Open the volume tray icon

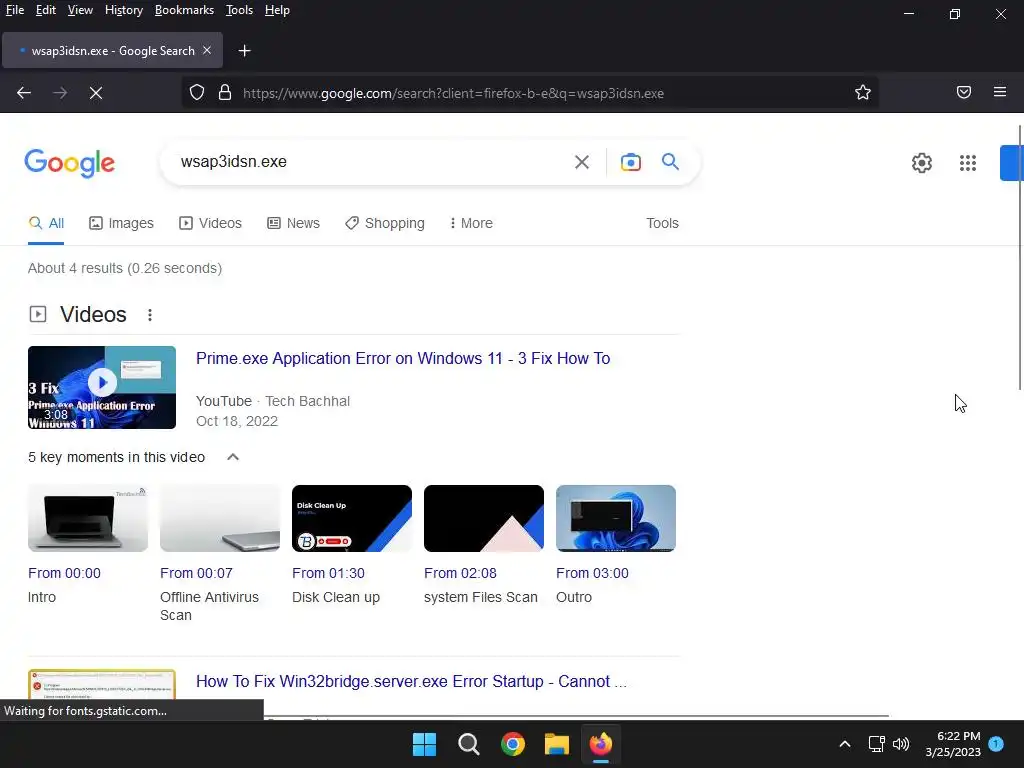(901, 744)
